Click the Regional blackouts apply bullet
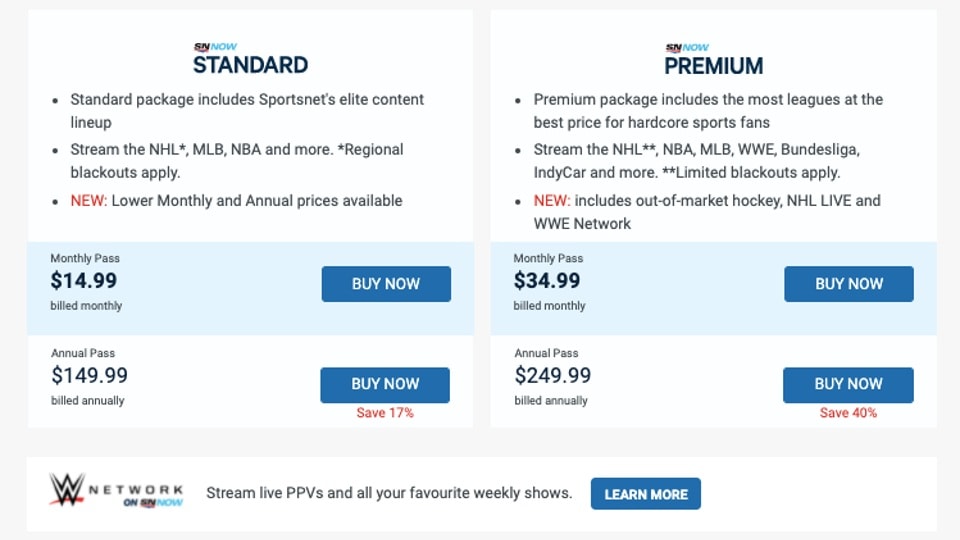Viewport: 960px width, 540px height. (236, 161)
